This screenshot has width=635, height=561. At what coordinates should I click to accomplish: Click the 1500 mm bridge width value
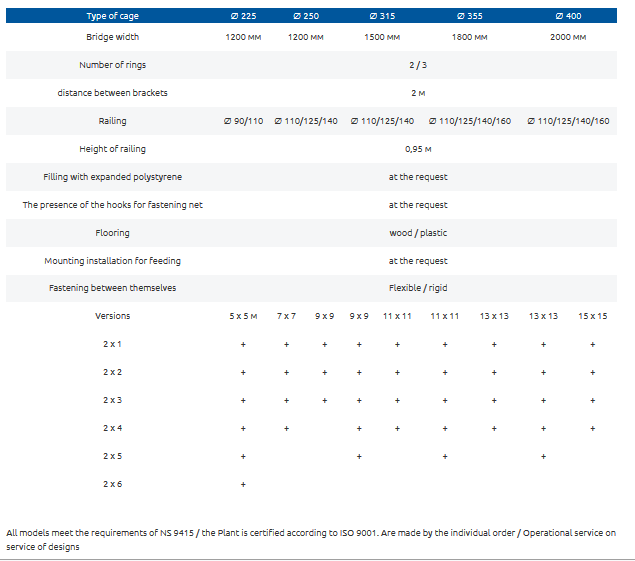tap(382, 37)
